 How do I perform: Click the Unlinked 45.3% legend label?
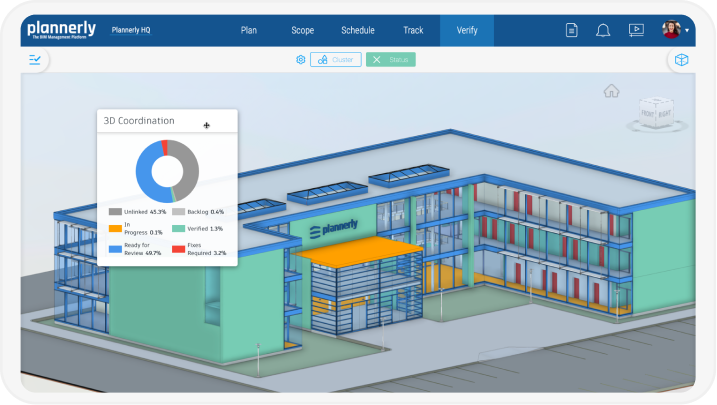pyautogui.click(x=145, y=212)
